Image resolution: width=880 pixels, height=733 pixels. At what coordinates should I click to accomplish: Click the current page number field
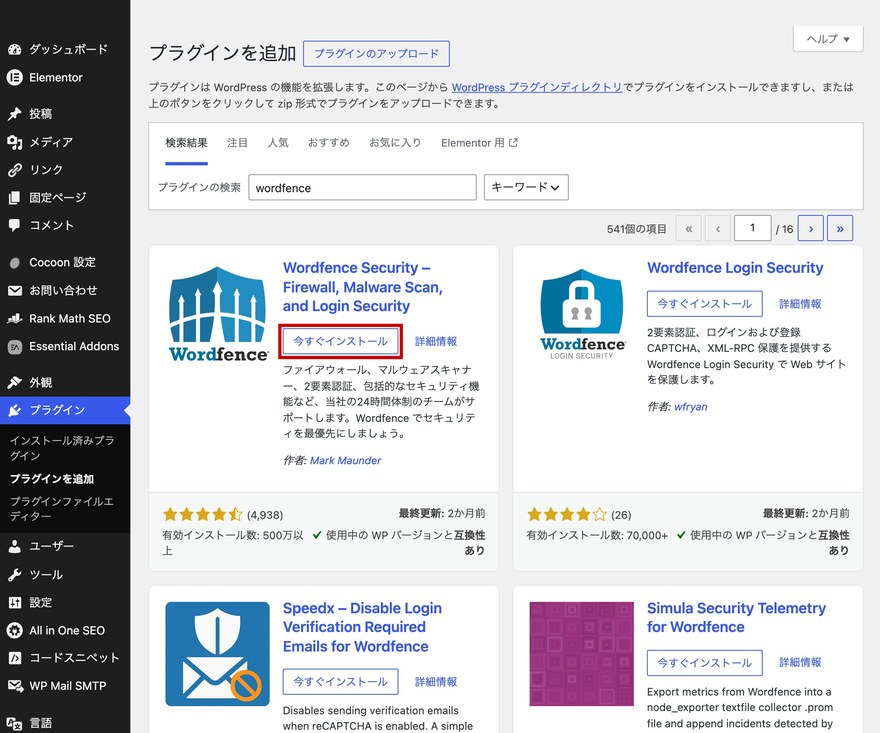tap(753, 228)
